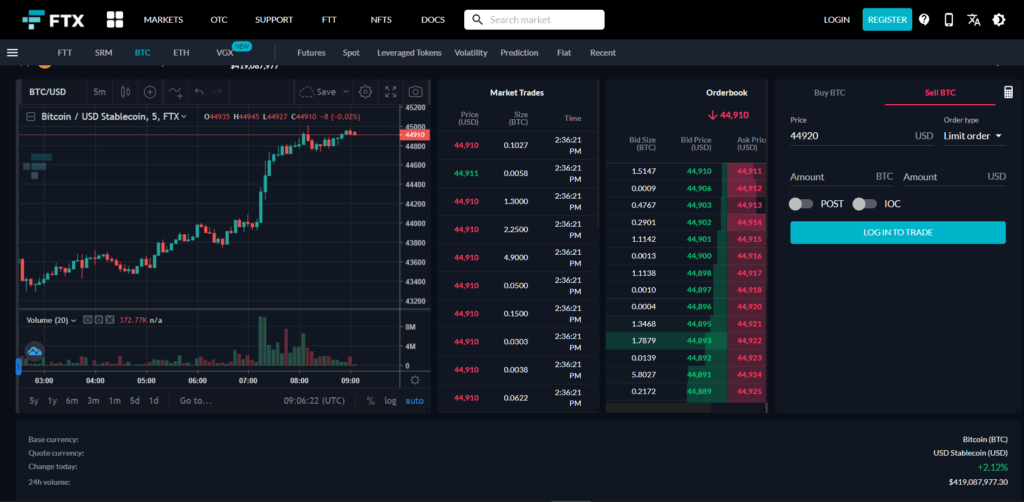Image resolution: width=1024 pixels, height=502 pixels.
Task: Open Volume indicator settings icon
Action: click(99, 320)
